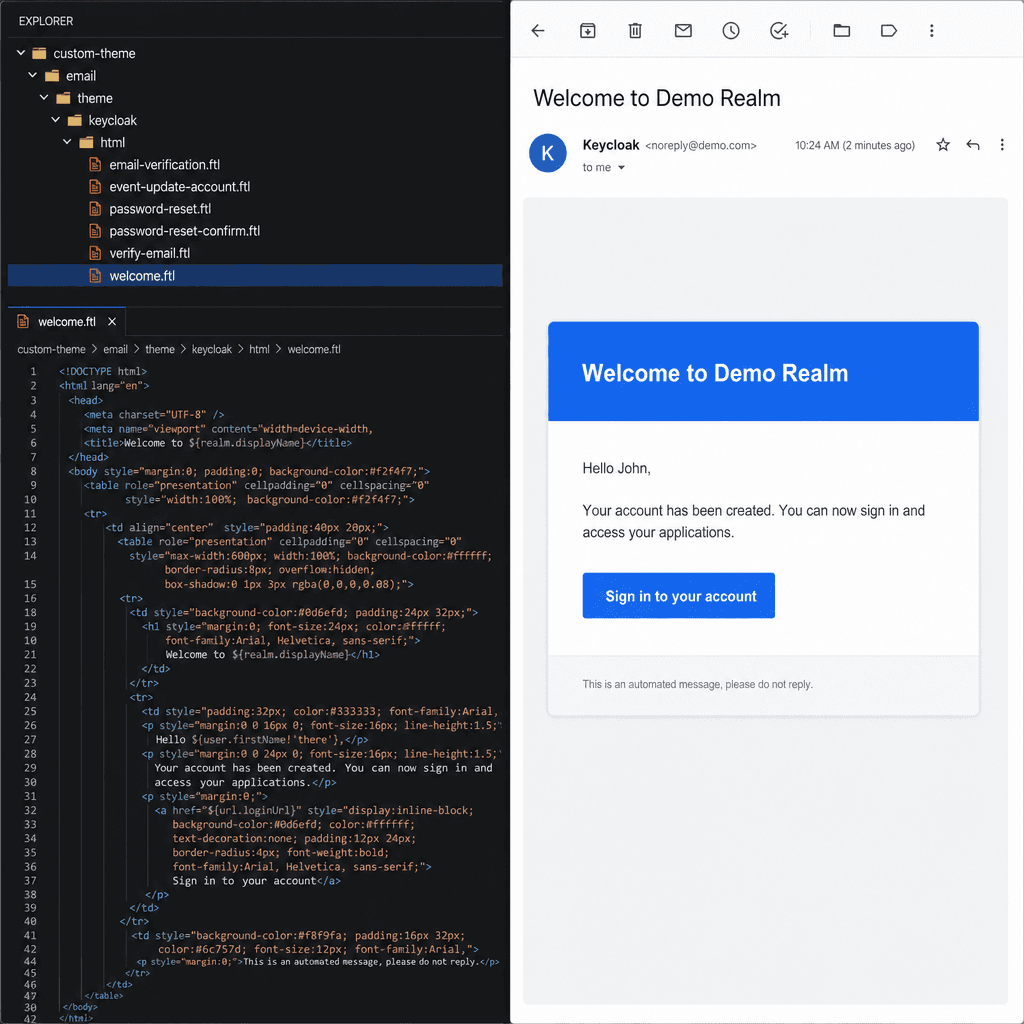Click the Sign in to your account button
1024x1024 pixels.
[x=679, y=596]
